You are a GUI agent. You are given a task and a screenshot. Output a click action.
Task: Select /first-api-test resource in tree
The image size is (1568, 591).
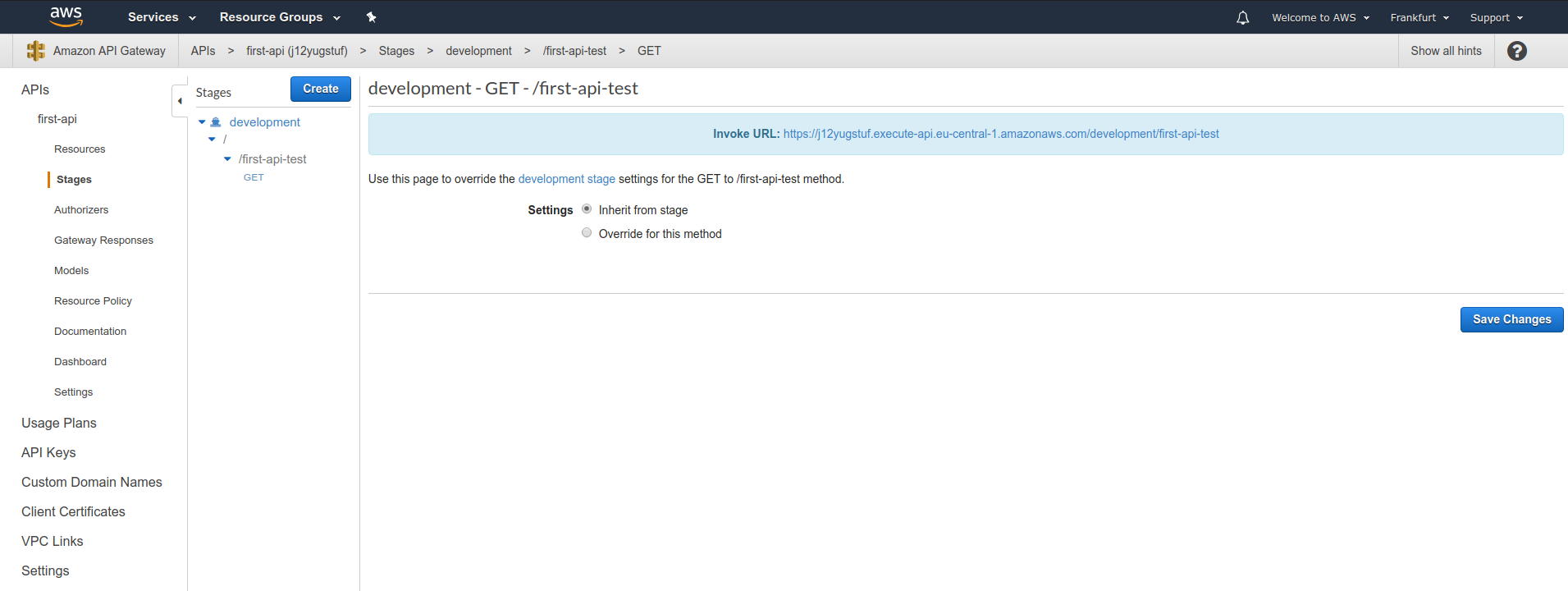pos(272,159)
